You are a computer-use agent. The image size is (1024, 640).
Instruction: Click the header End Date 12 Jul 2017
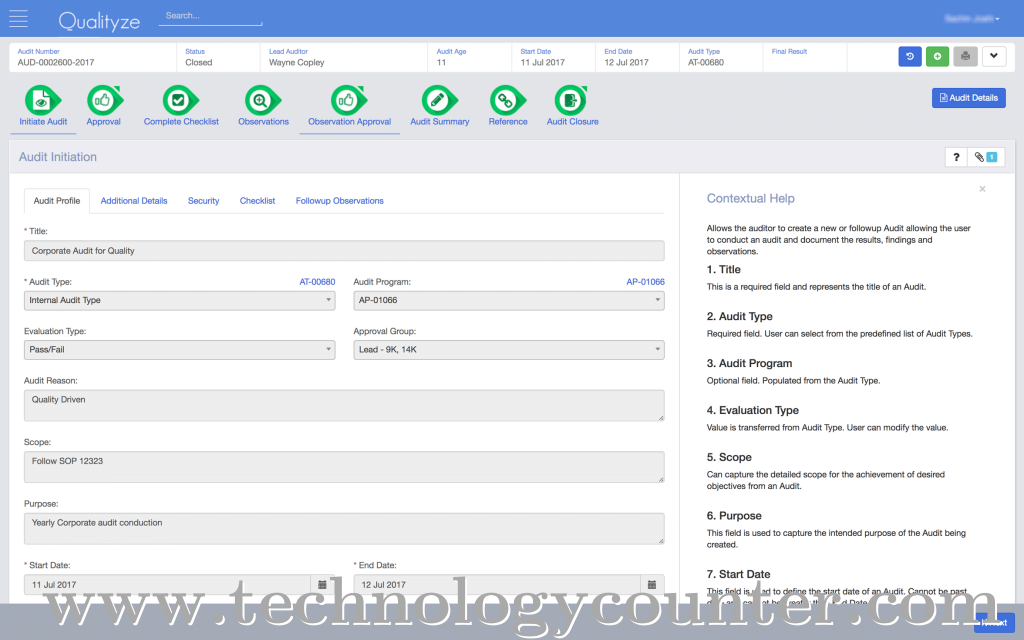coord(626,63)
